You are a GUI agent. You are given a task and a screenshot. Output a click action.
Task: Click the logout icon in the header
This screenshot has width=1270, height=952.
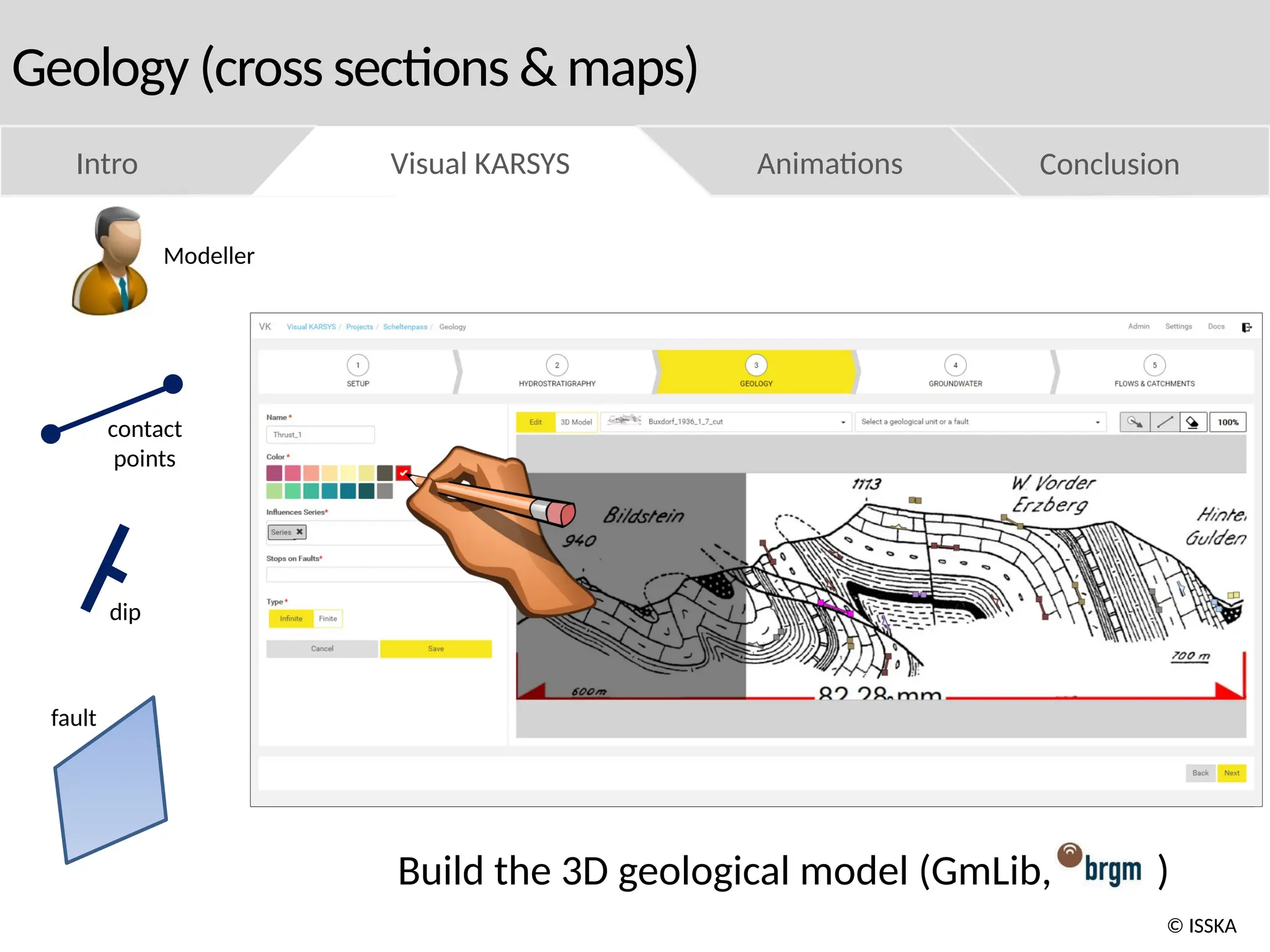point(1246,327)
